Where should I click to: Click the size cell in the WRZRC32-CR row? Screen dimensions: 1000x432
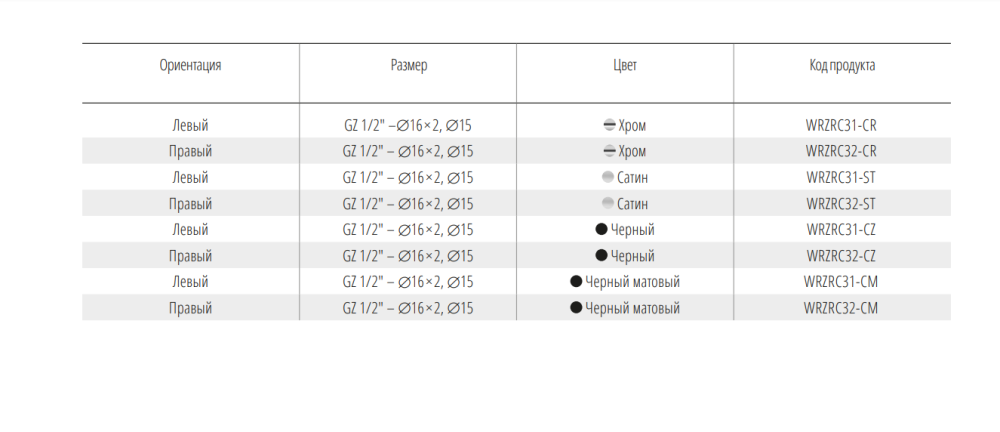tap(408, 151)
